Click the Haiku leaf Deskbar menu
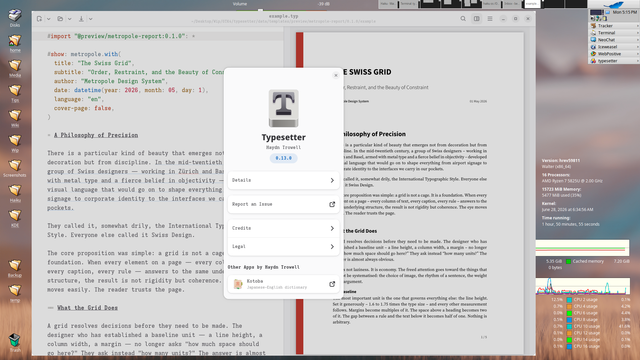Screen dimensions: 640x360 coord(614,4)
